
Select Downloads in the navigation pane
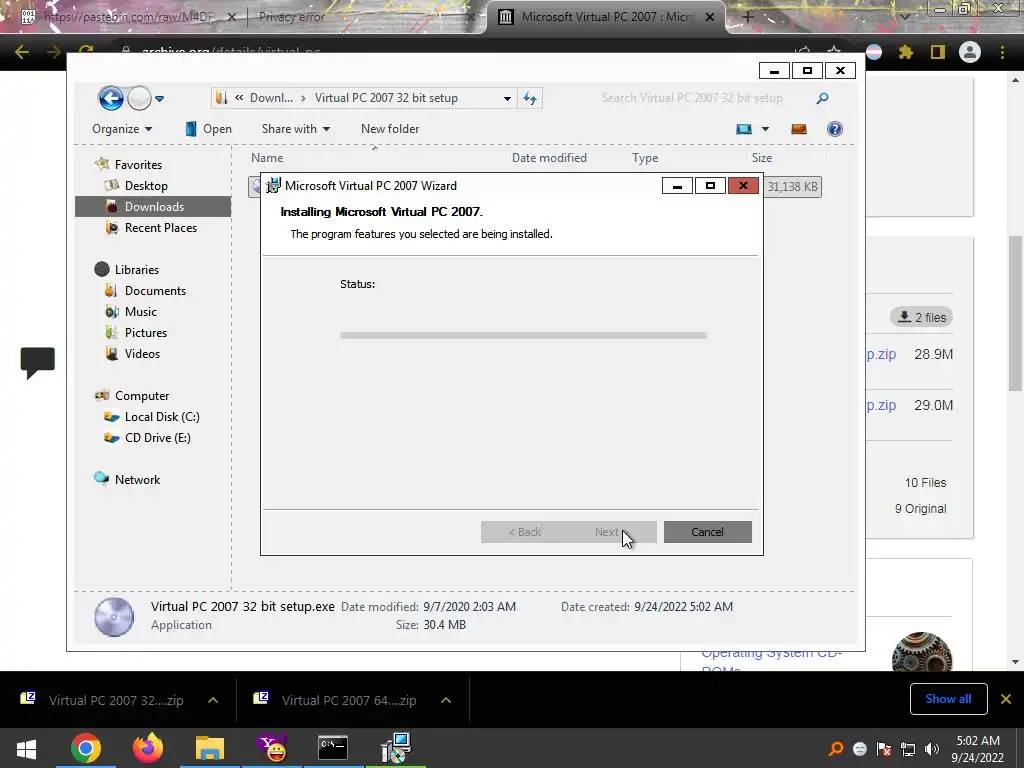point(154,206)
